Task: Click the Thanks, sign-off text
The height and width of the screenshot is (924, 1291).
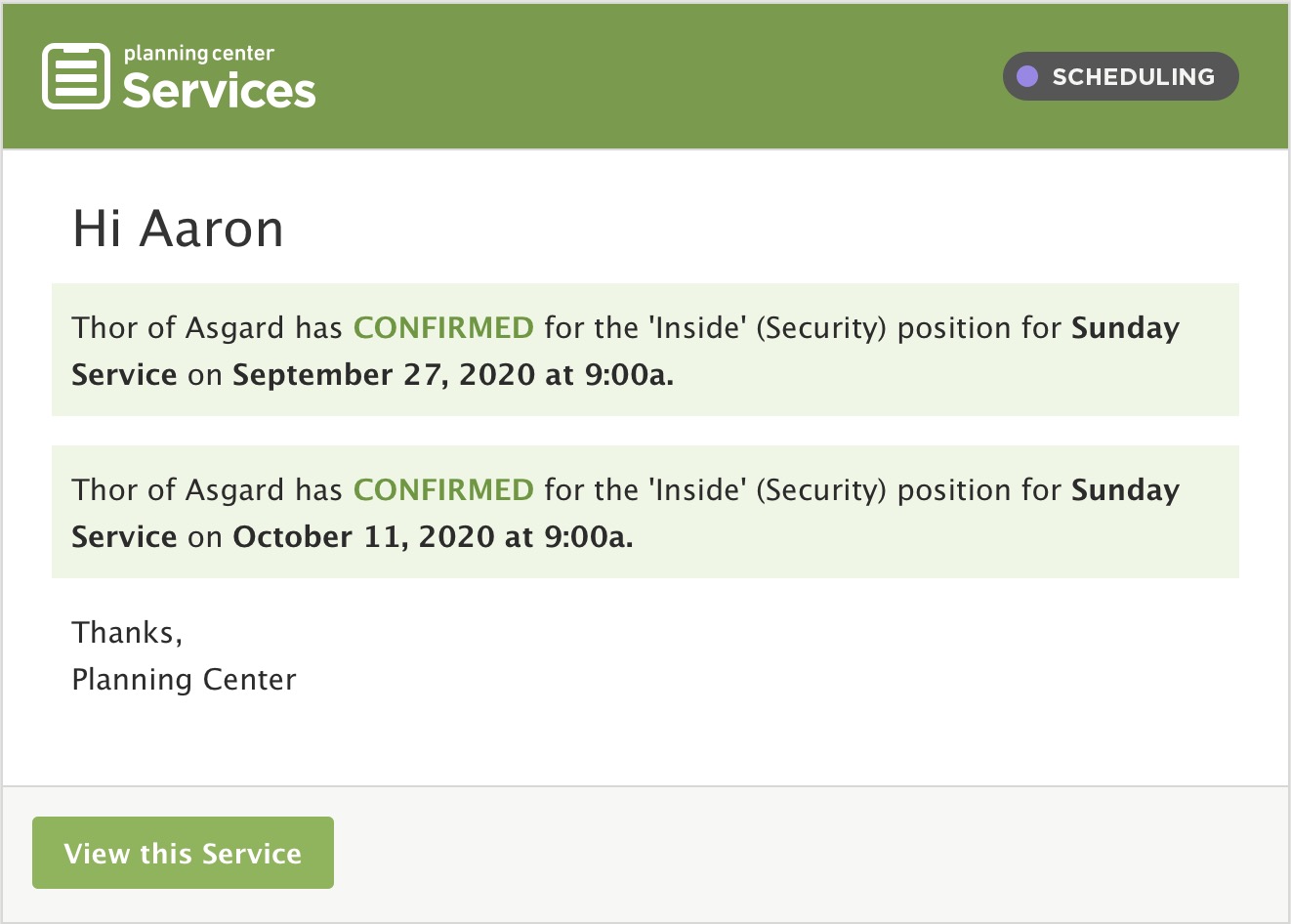Action: pyautogui.click(x=127, y=633)
